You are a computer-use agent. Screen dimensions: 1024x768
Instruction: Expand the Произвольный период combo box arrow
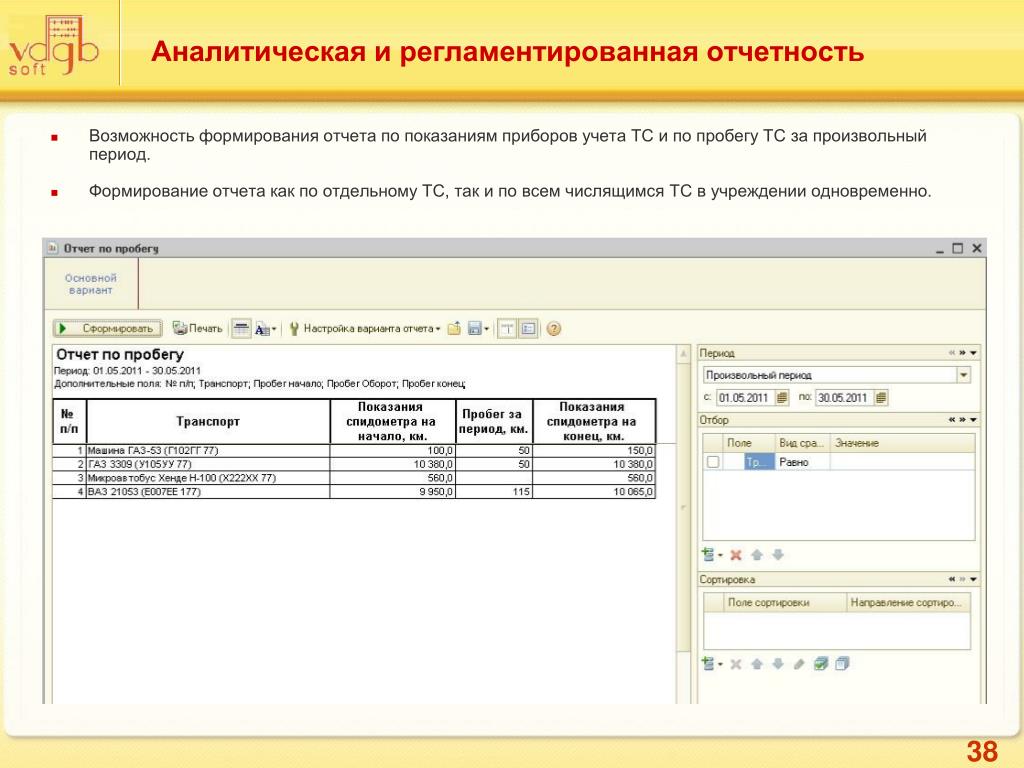pos(963,375)
